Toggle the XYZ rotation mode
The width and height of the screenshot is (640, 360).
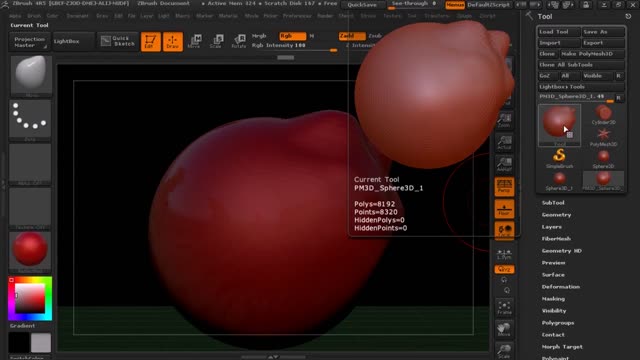(x=504, y=269)
